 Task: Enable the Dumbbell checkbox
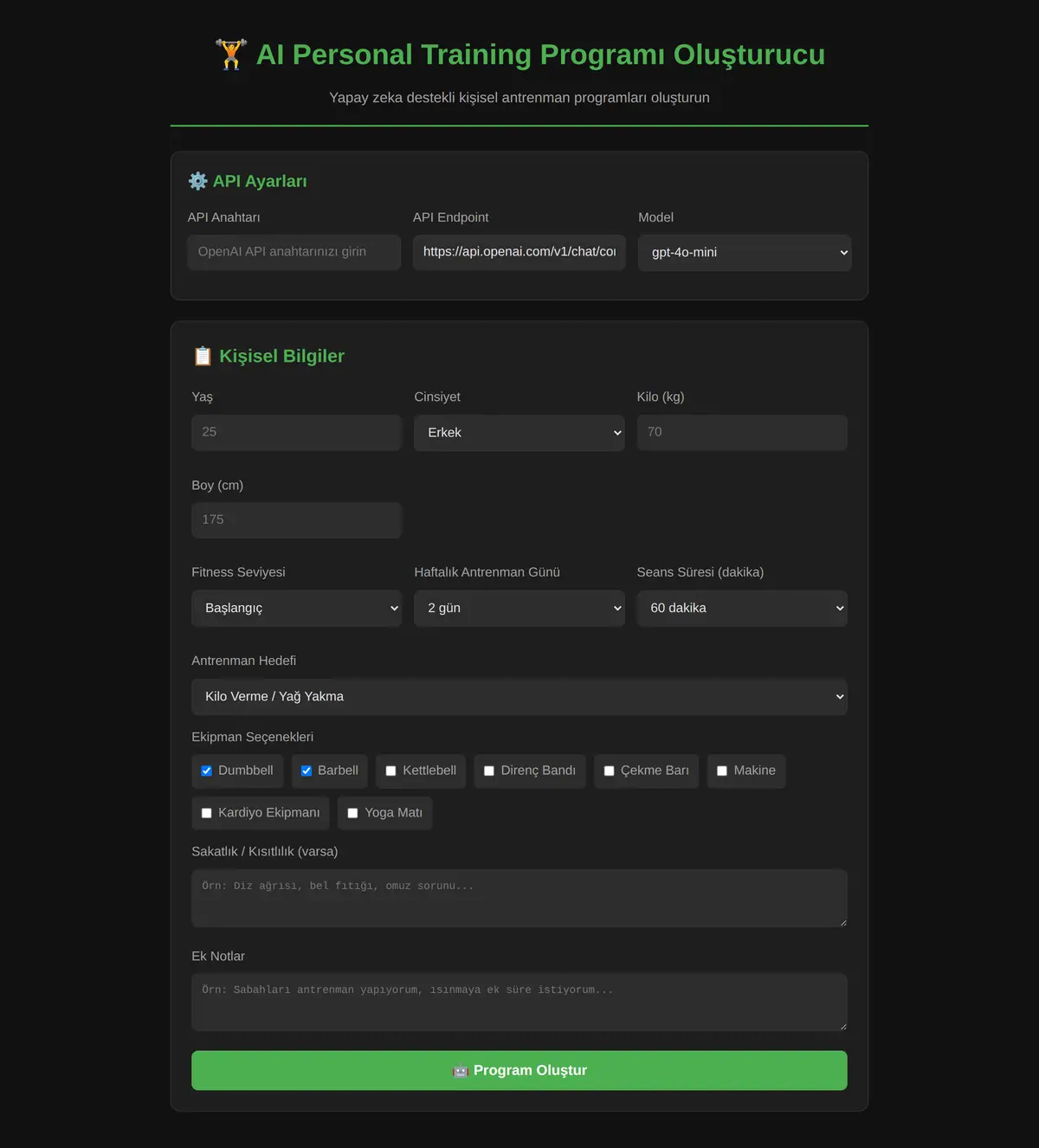pos(206,771)
